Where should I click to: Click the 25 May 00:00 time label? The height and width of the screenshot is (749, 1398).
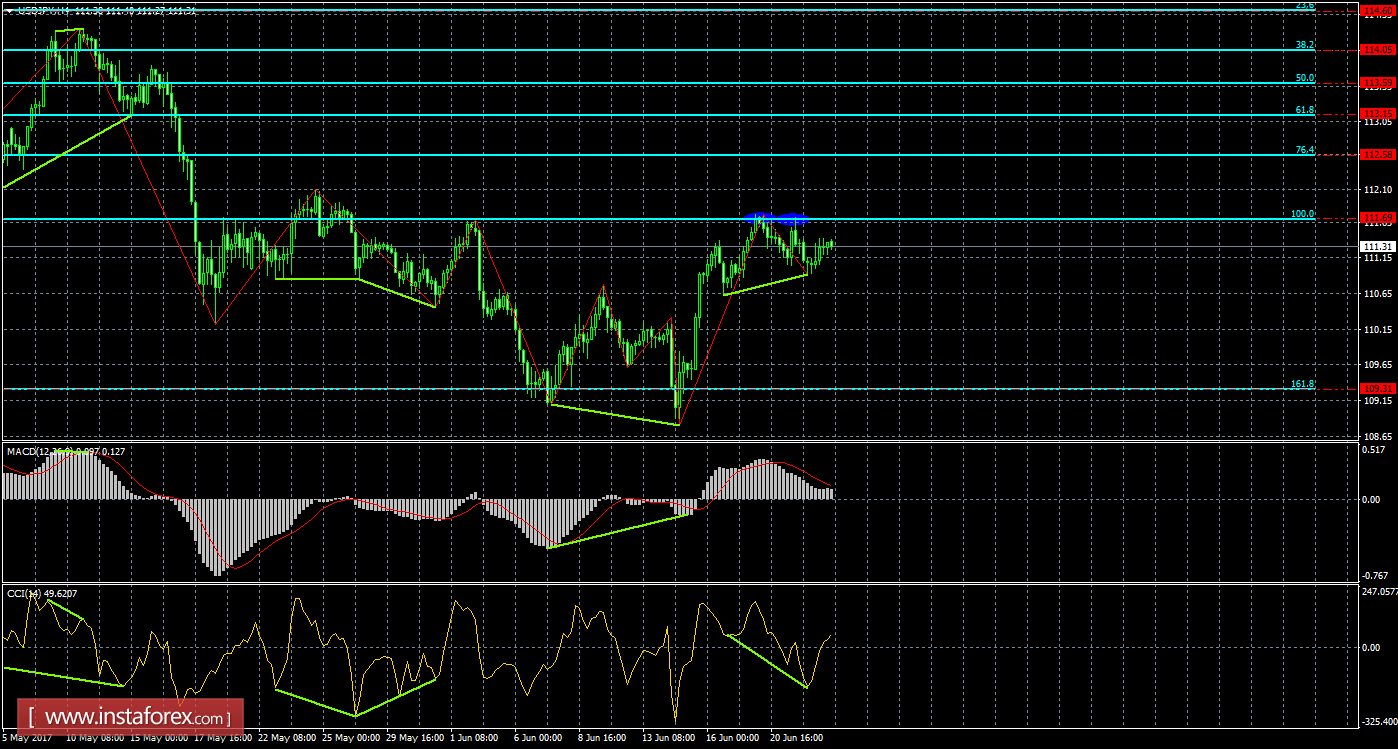click(352, 738)
